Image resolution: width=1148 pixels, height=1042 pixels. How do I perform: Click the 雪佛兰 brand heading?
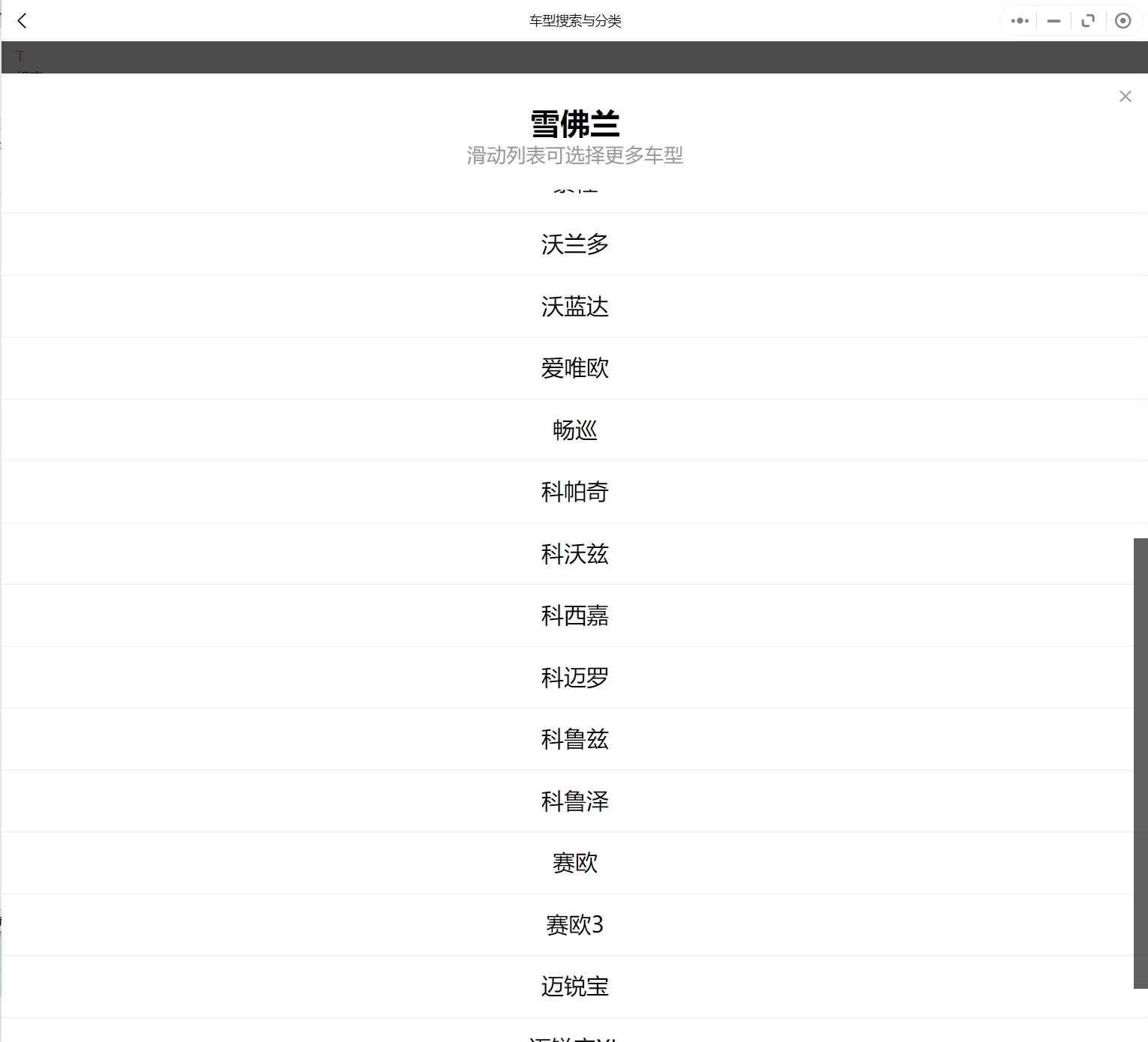pyautogui.click(x=574, y=123)
